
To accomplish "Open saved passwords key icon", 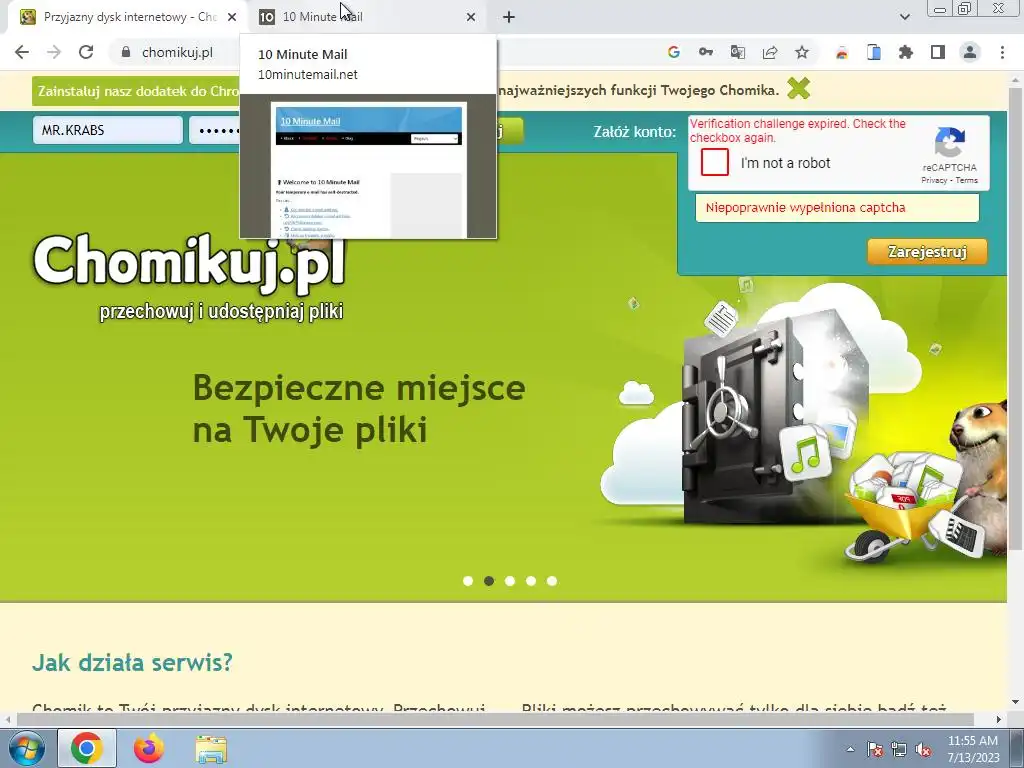I will pos(705,52).
